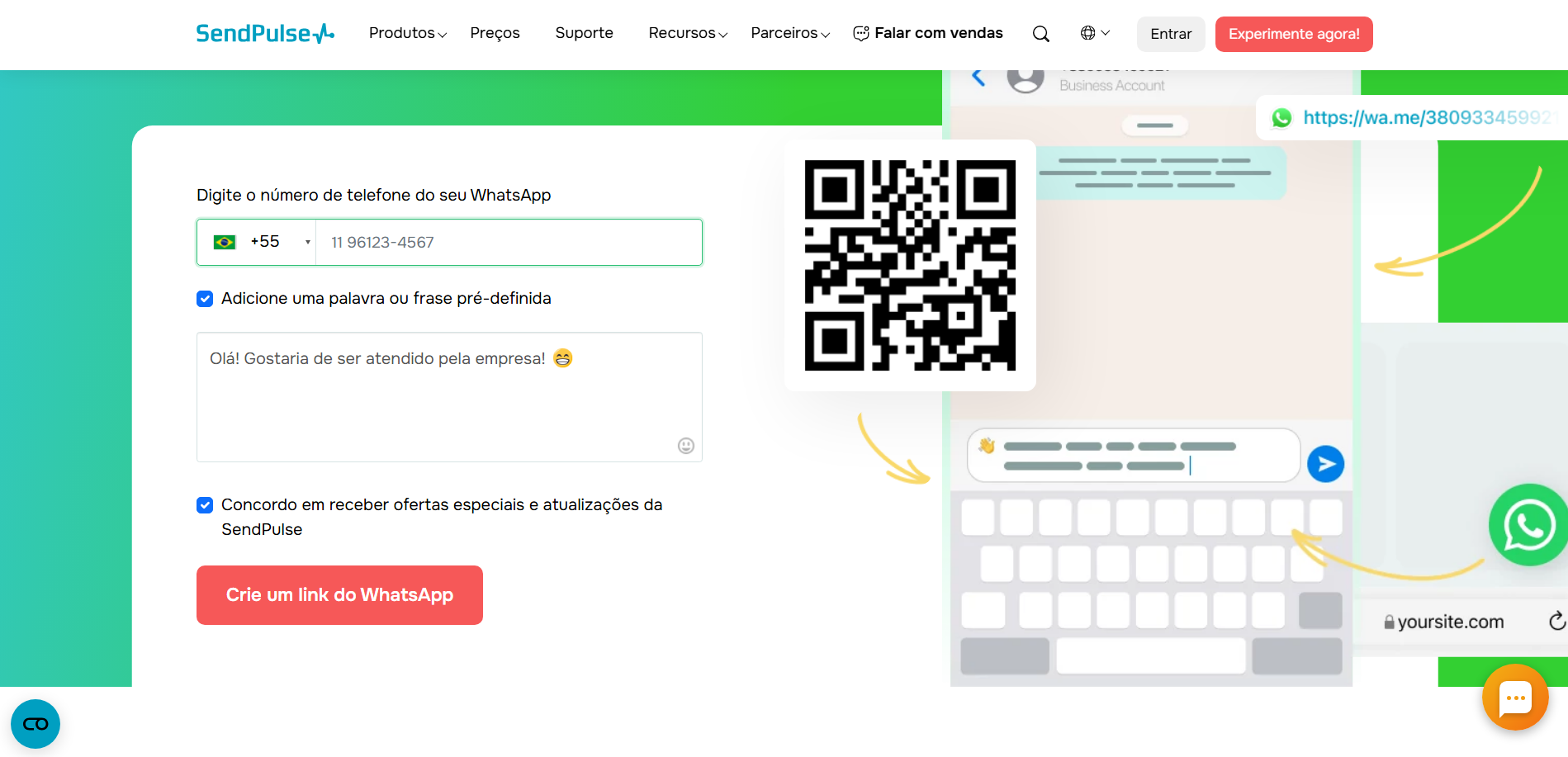Uncheck Adicione uma palavra ou frase pré-definida
This screenshot has width=1568, height=757.
tap(204, 298)
